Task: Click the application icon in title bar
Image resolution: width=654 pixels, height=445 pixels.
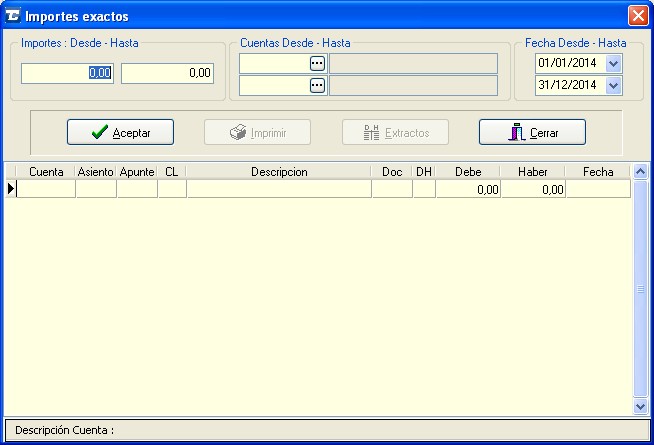Action: pyautogui.click(x=13, y=16)
